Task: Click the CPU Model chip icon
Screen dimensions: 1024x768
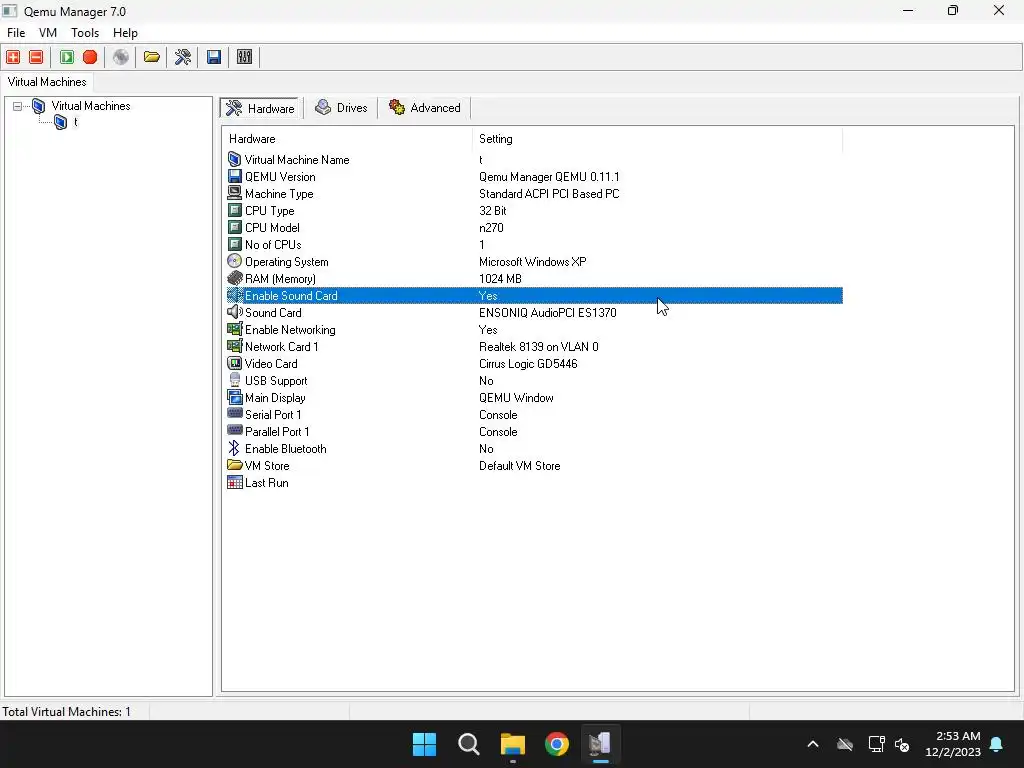Action: 234,227
